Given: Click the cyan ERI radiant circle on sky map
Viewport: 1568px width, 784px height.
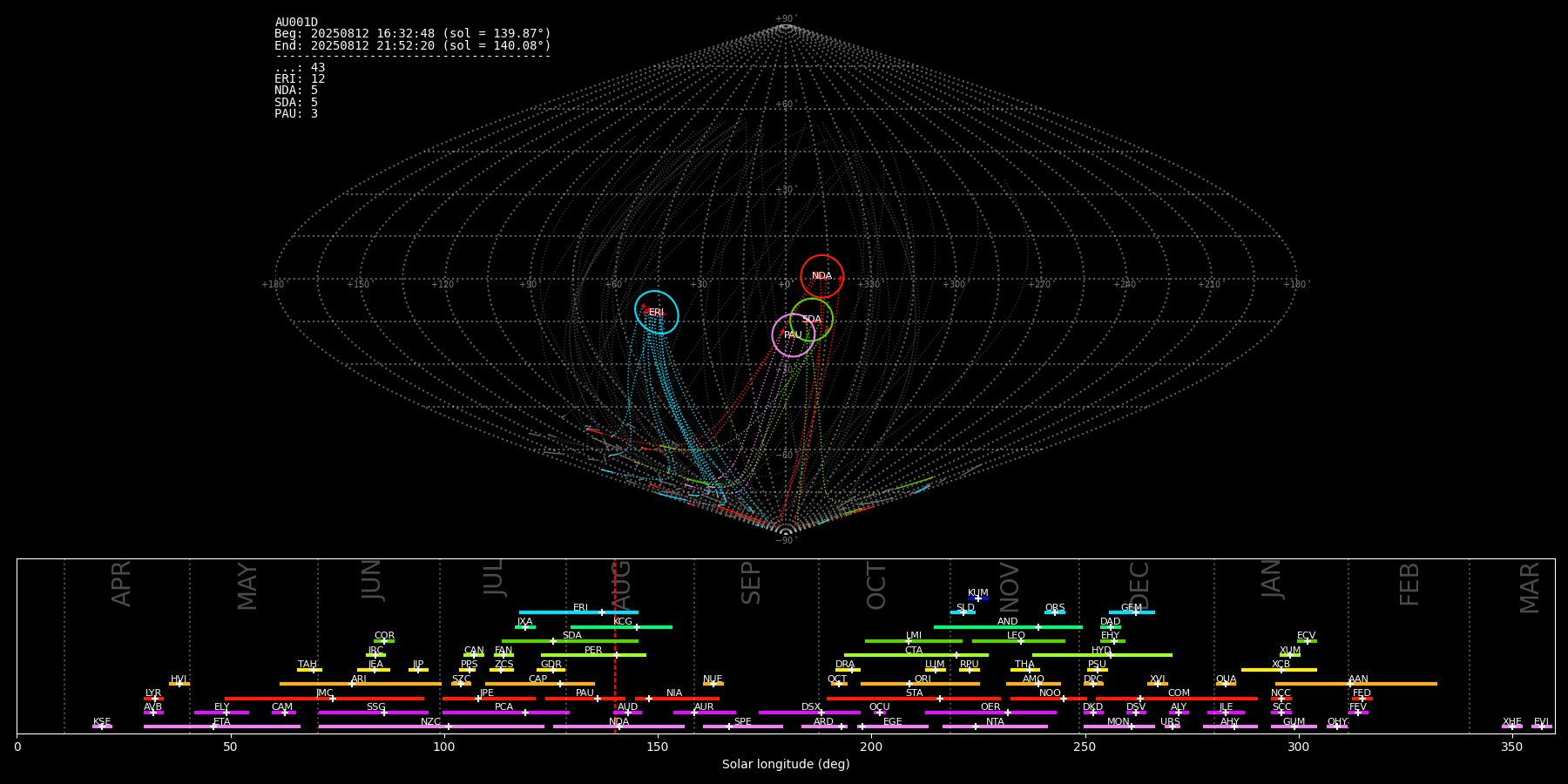Looking at the screenshot, I should 657,313.
